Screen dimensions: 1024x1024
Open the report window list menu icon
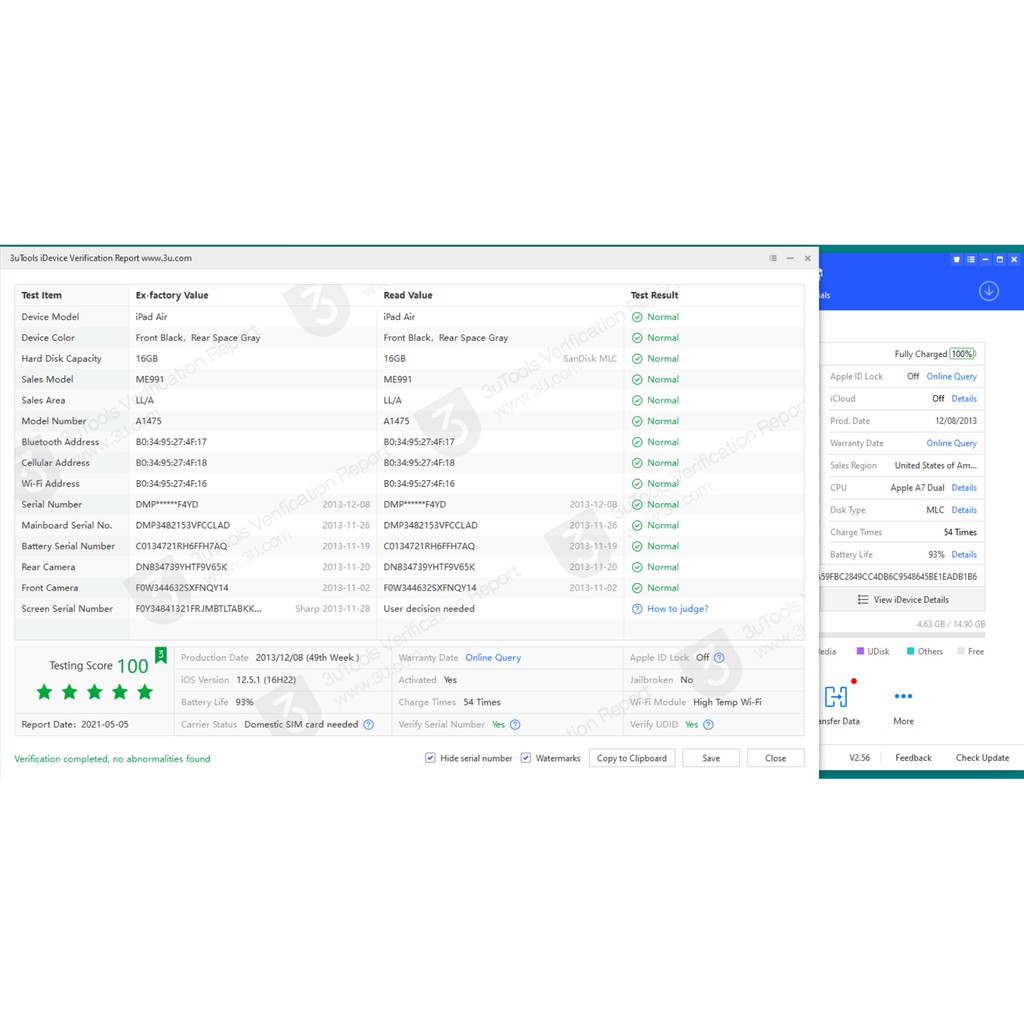pyautogui.click(x=773, y=258)
